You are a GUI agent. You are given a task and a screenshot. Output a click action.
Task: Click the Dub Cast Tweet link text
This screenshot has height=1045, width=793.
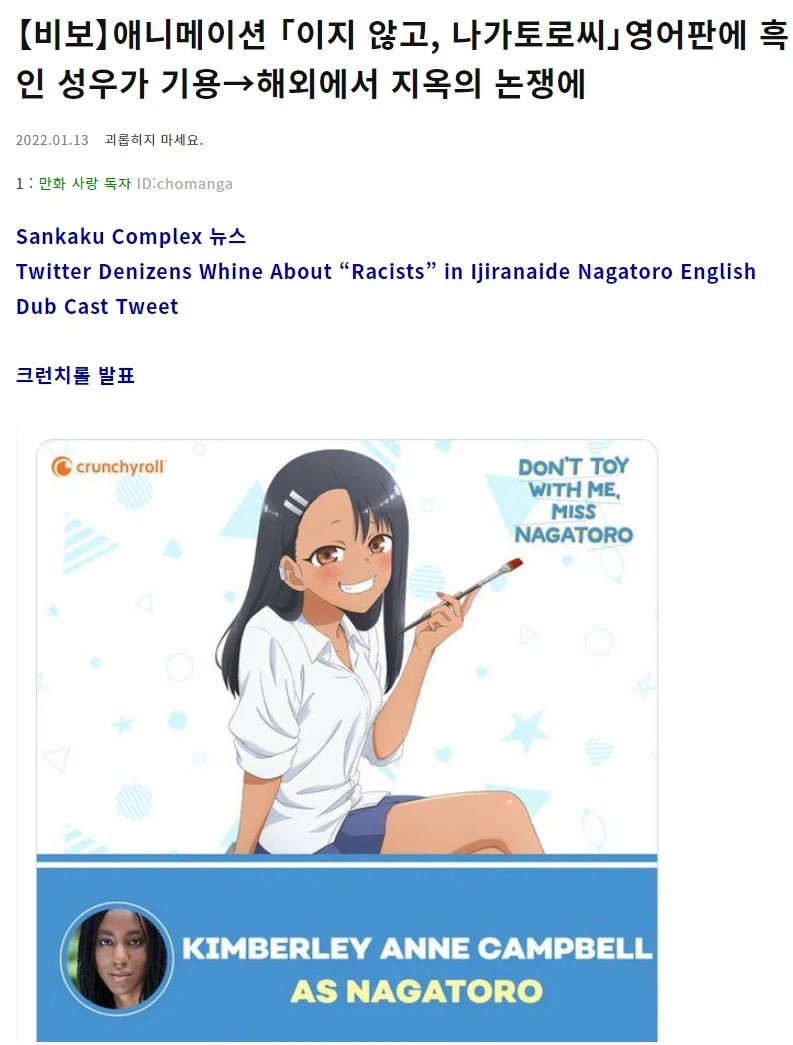click(97, 307)
